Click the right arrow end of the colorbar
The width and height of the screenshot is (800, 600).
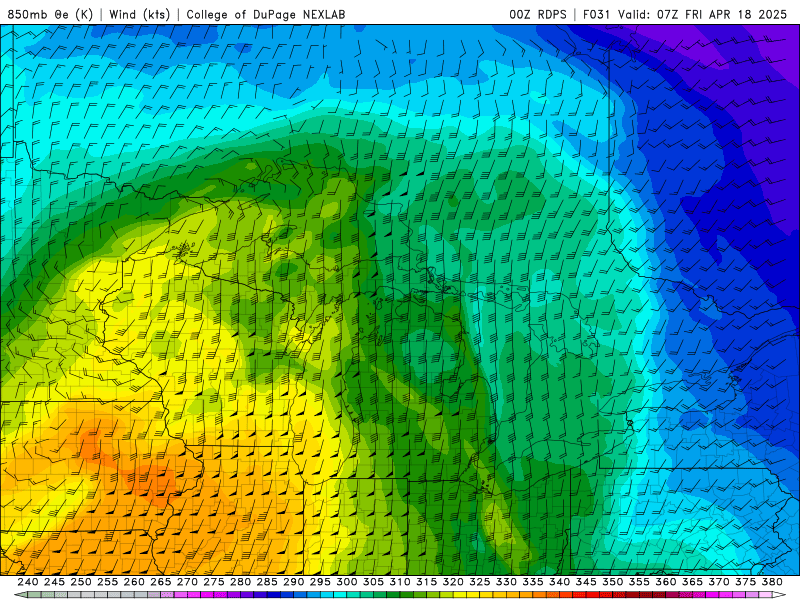(x=779, y=595)
